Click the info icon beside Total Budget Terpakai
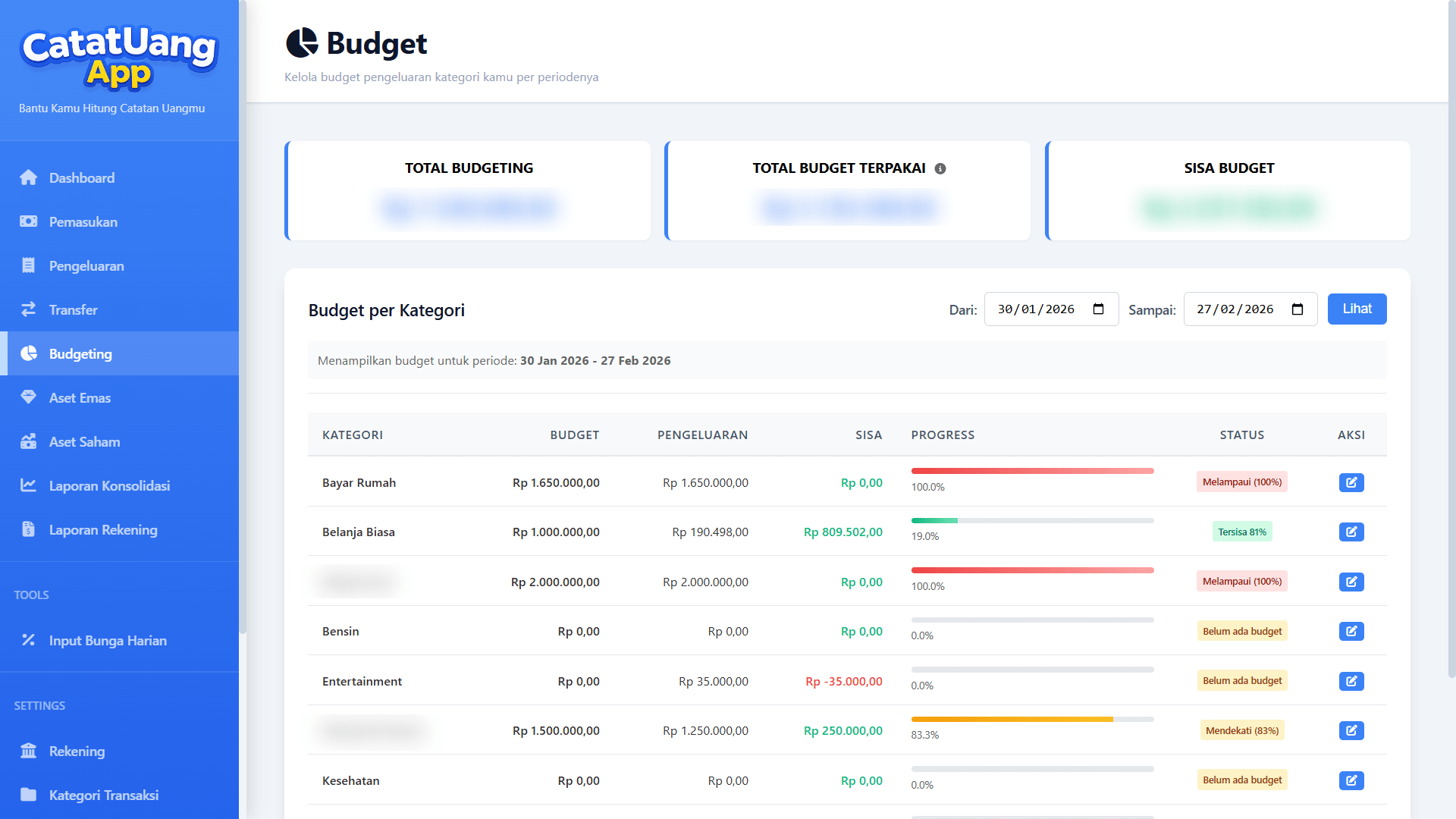This screenshot has width=1456, height=819. click(940, 168)
